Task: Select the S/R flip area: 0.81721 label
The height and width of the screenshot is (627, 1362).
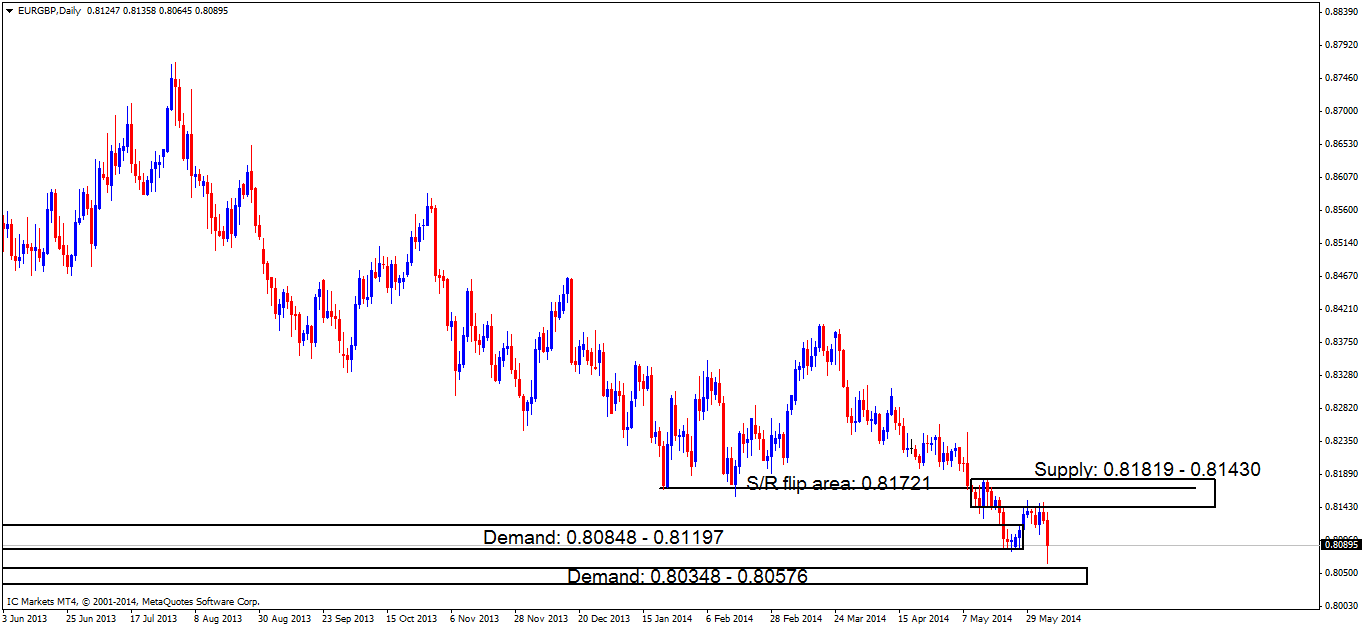Action: [x=839, y=483]
